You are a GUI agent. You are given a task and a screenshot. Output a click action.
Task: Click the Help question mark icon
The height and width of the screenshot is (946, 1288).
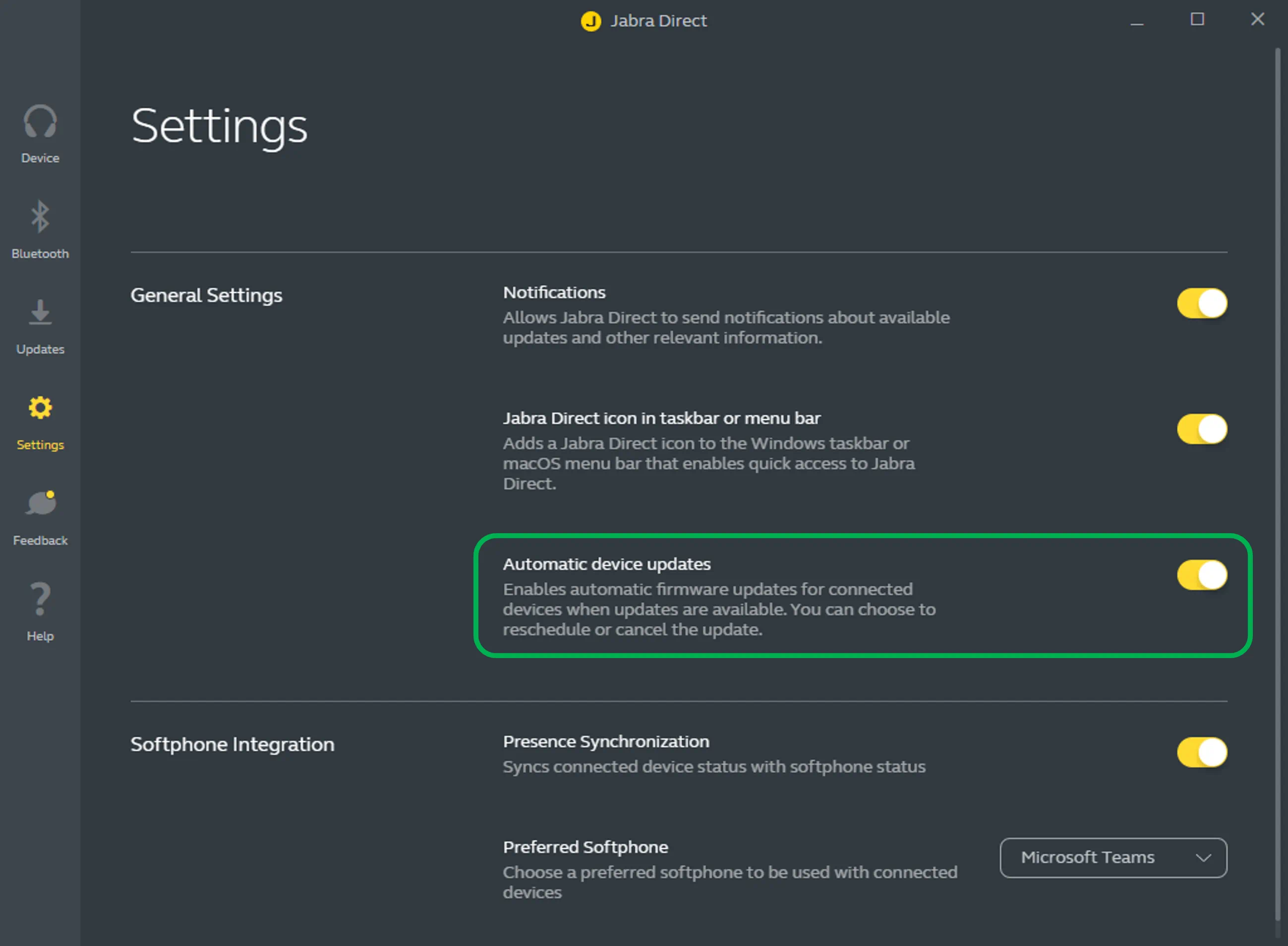(x=40, y=599)
